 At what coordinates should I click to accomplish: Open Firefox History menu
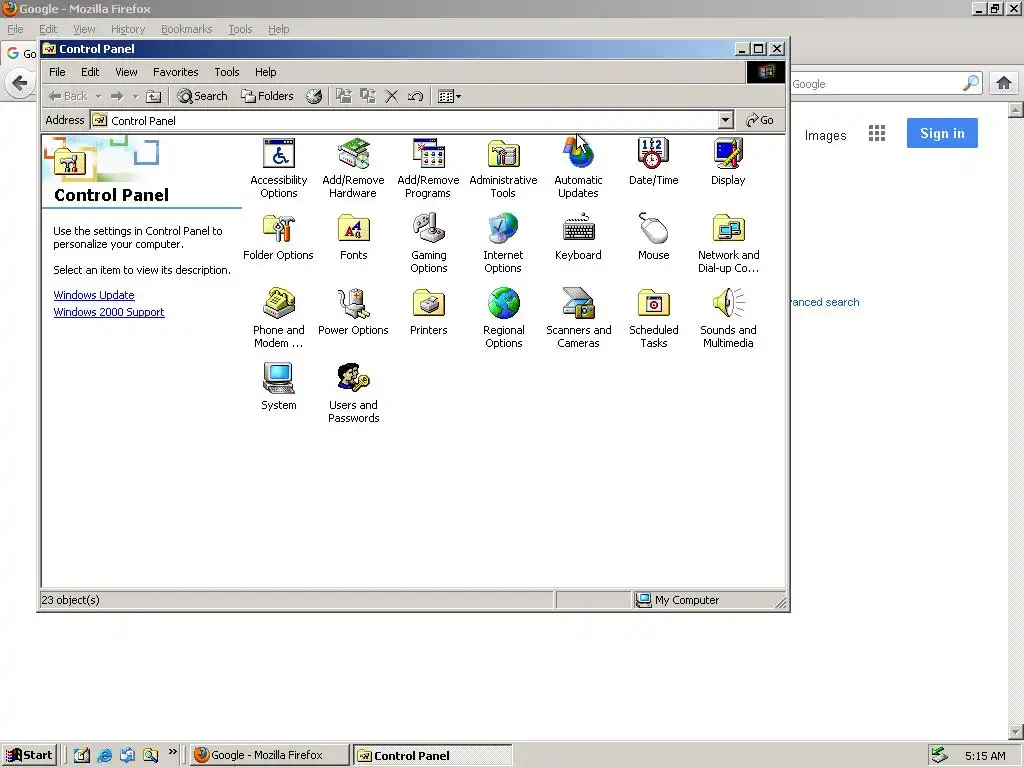pos(128,29)
